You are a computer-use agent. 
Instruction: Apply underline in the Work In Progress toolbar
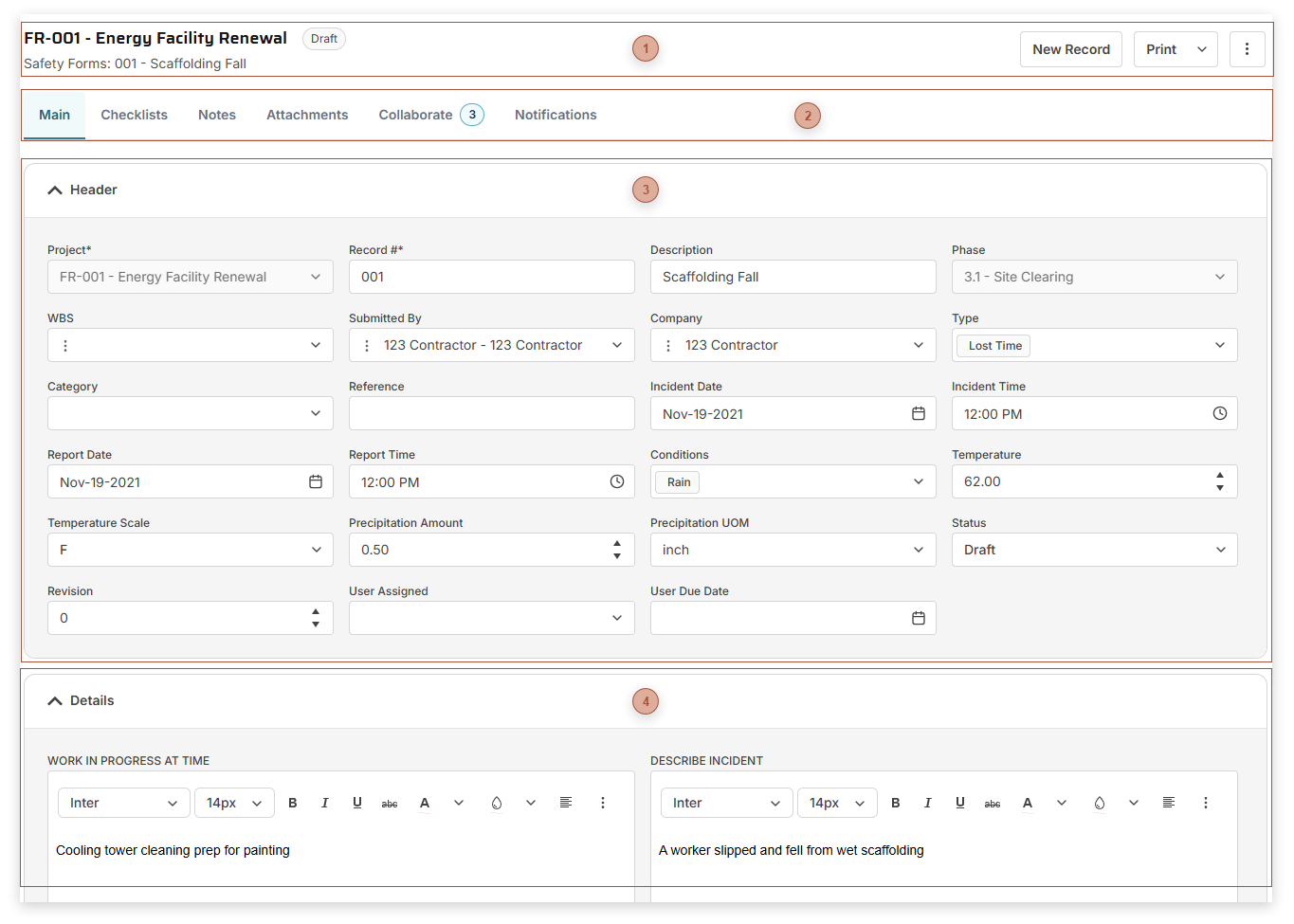356,802
